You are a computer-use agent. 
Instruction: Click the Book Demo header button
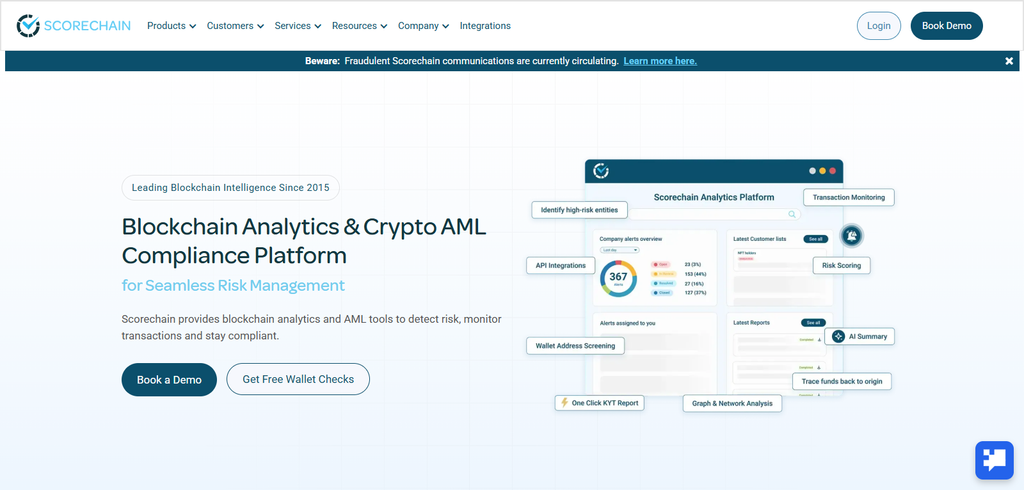tap(946, 26)
